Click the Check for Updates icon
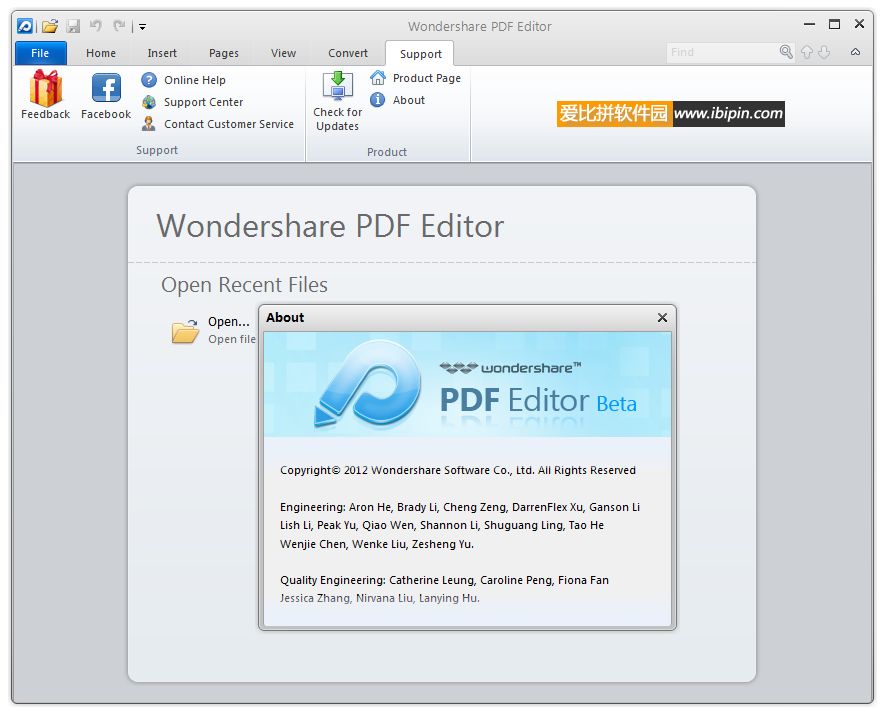 point(338,86)
